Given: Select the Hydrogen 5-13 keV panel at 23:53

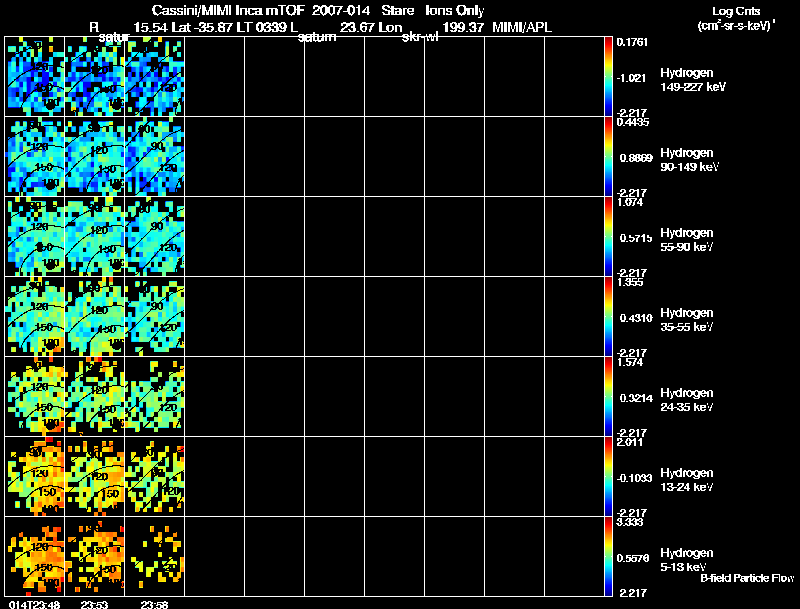Looking at the screenshot, I should point(94,556).
